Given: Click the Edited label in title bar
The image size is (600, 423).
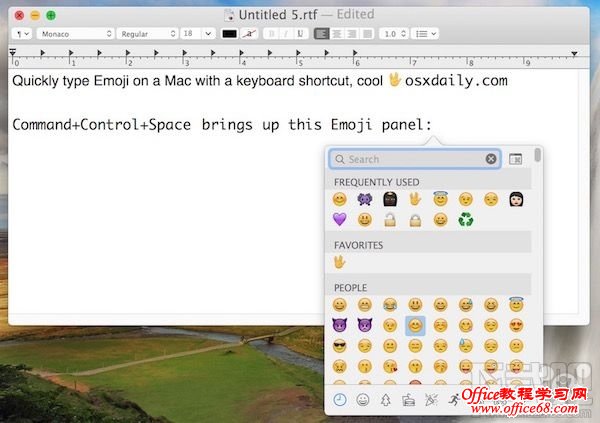Looking at the screenshot, I should pyautogui.click(x=355, y=15).
